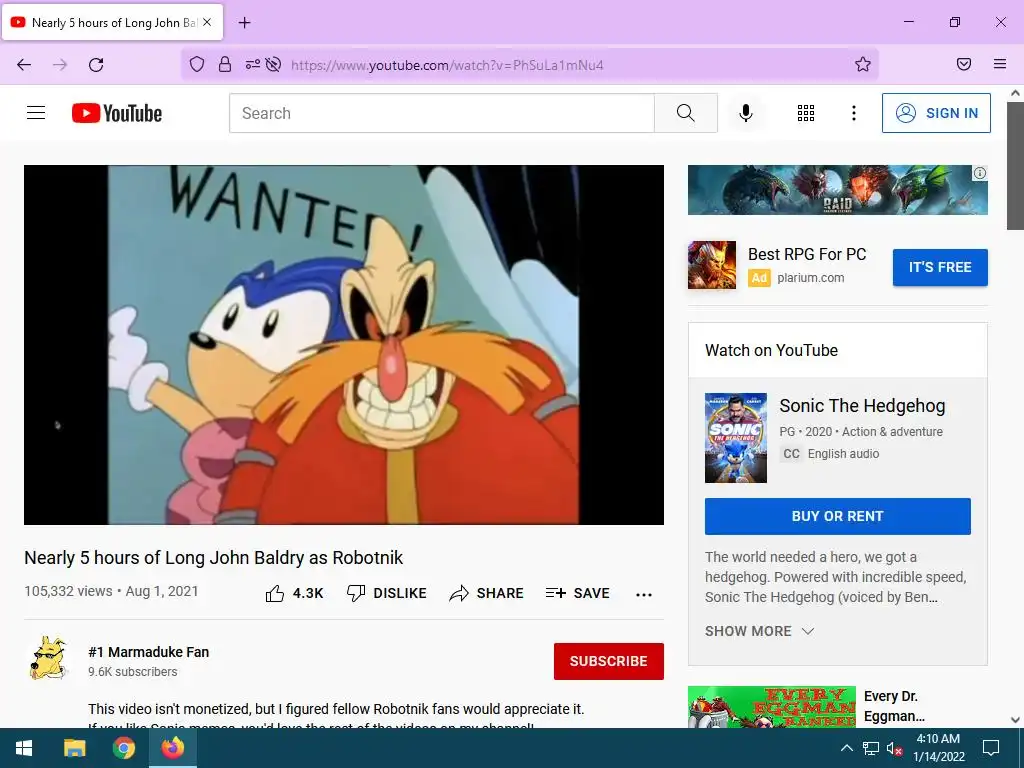1024x768 pixels.
Task: Open site security padlock info
Action: click(x=225, y=64)
